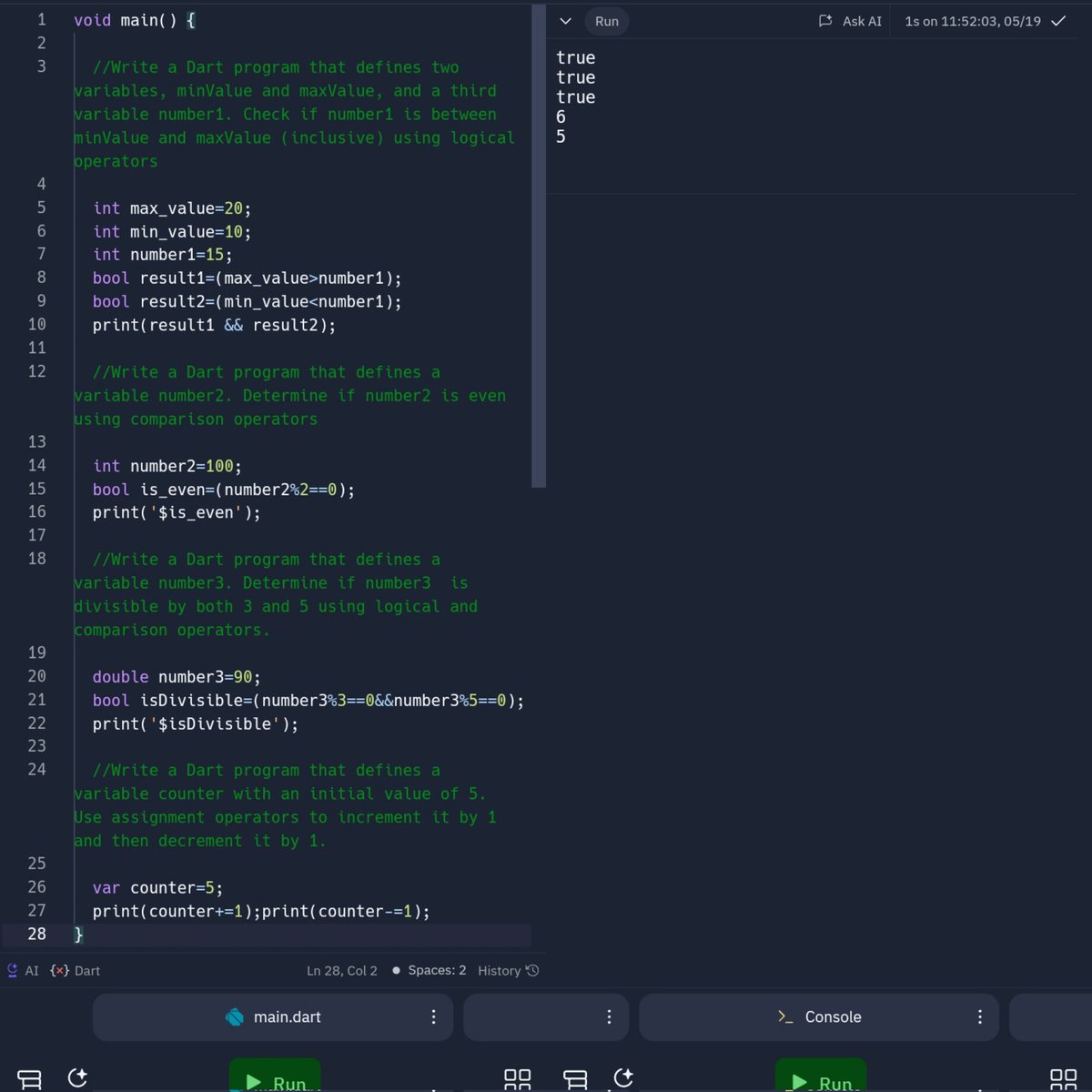Open the file History with clock icon
Image resolution: width=1092 pixels, height=1092 pixels.
pos(509,971)
